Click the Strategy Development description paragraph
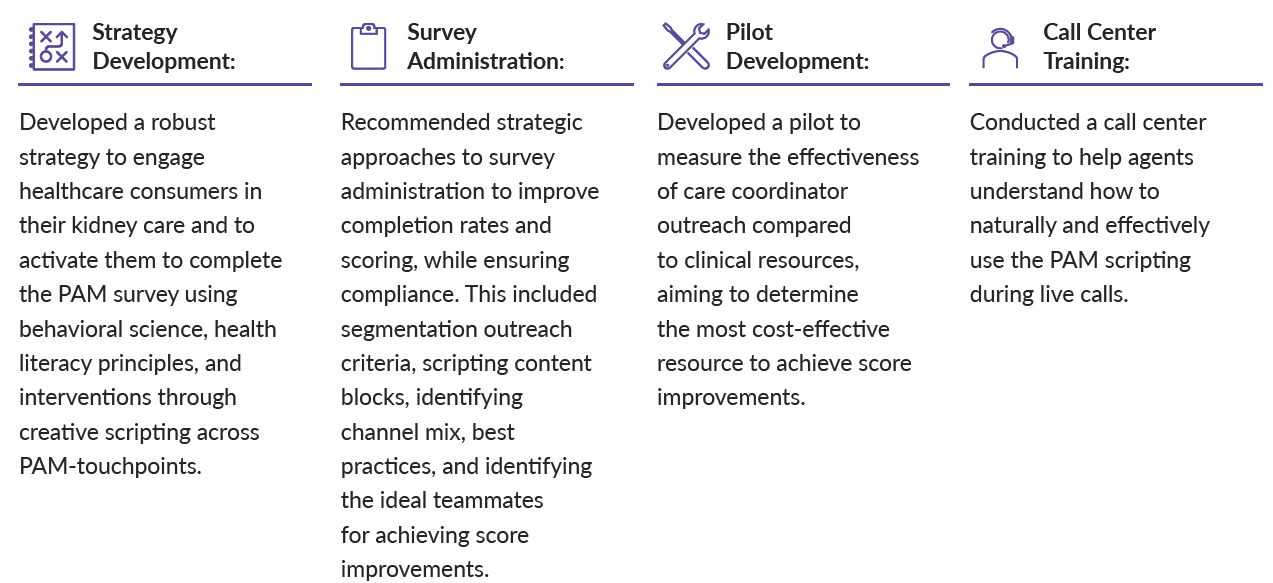The width and height of the screenshot is (1273, 583). pos(151,294)
